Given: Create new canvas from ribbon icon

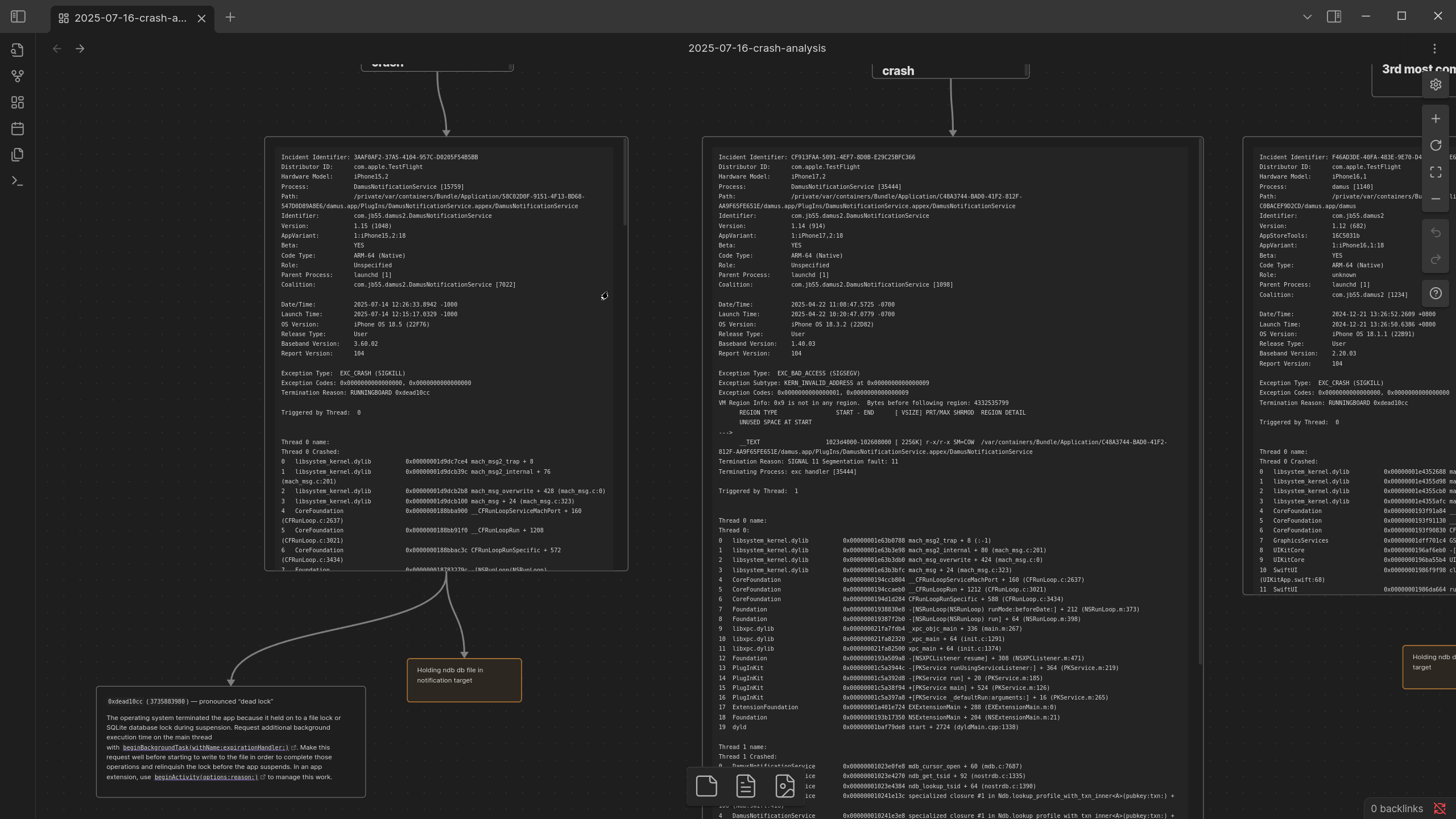Looking at the screenshot, I should [x=18, y=102].
